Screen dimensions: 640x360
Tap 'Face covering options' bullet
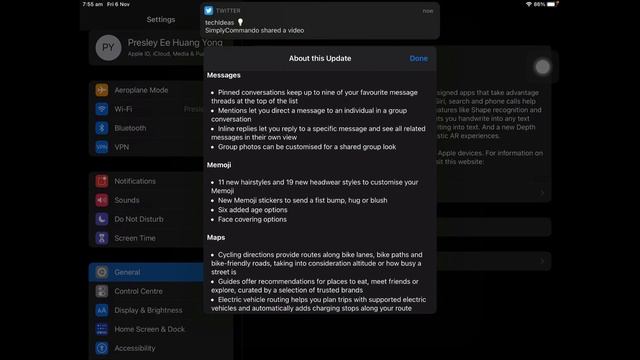click(x=252, y=219)
